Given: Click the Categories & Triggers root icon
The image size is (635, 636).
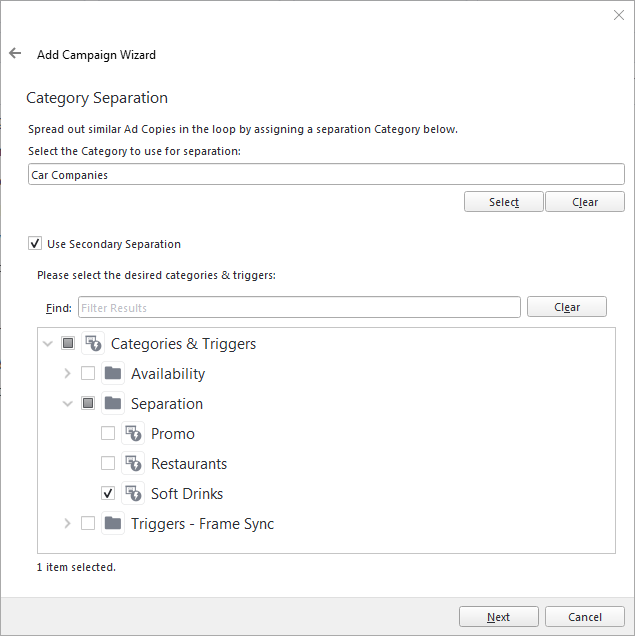Looking at the screenshot, I should (x=93, y=344).
